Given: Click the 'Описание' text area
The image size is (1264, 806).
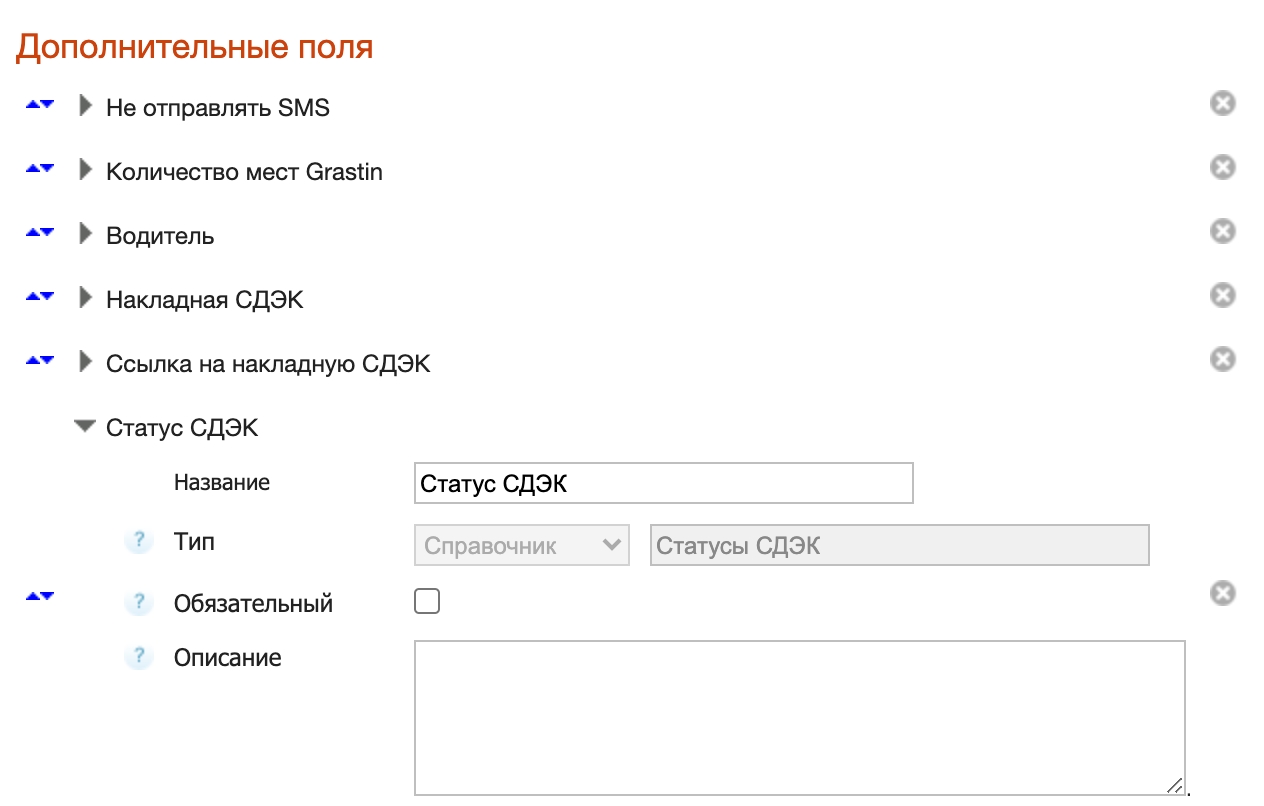Looking at the screenshot, I should click(799, 717).
